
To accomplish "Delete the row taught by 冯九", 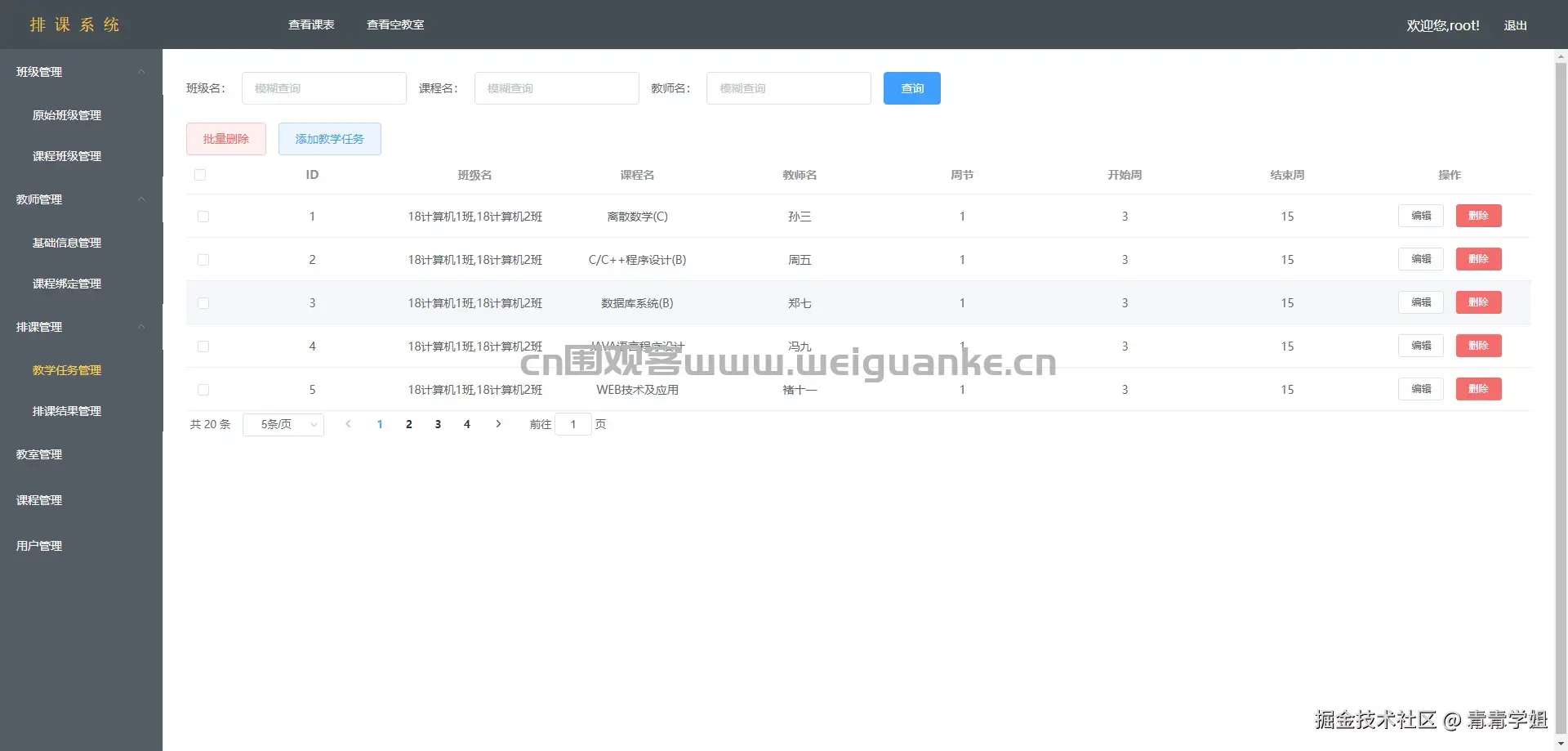I will 1479,346.
